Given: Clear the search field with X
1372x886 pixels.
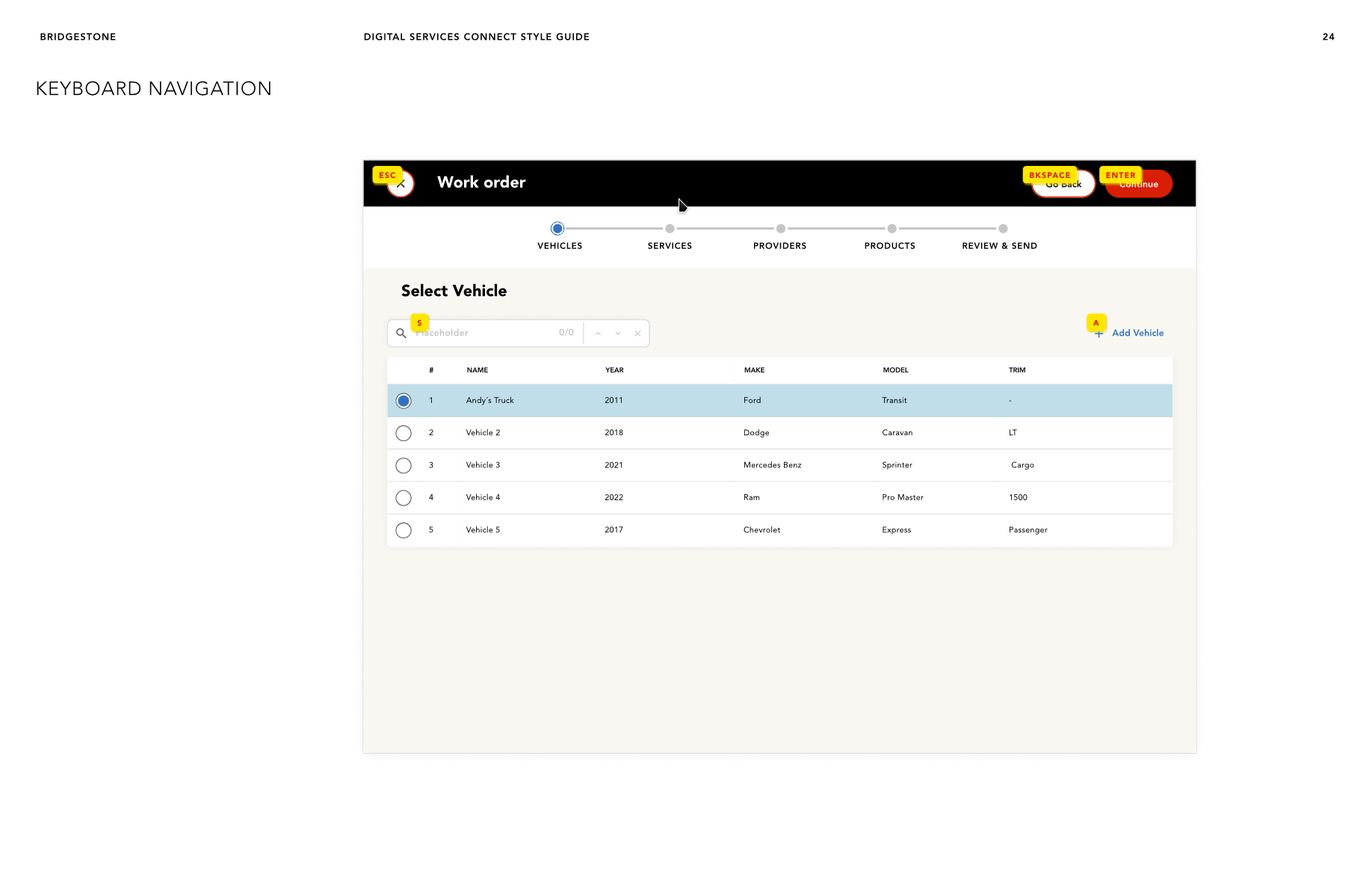Looking at the screenshot, I should (x=637, y=333).
